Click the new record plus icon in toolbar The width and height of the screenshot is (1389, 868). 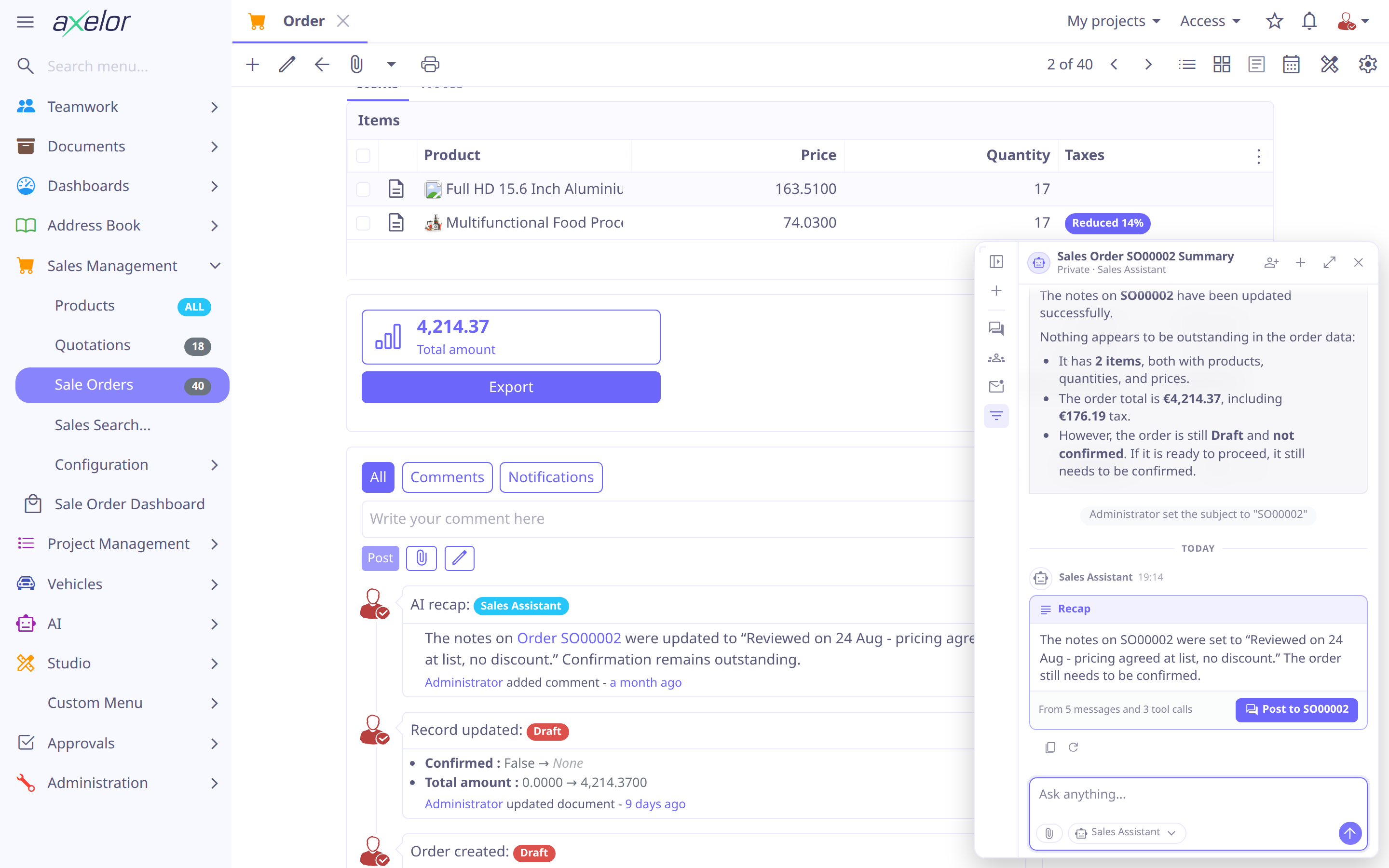(x=253, y=64)
